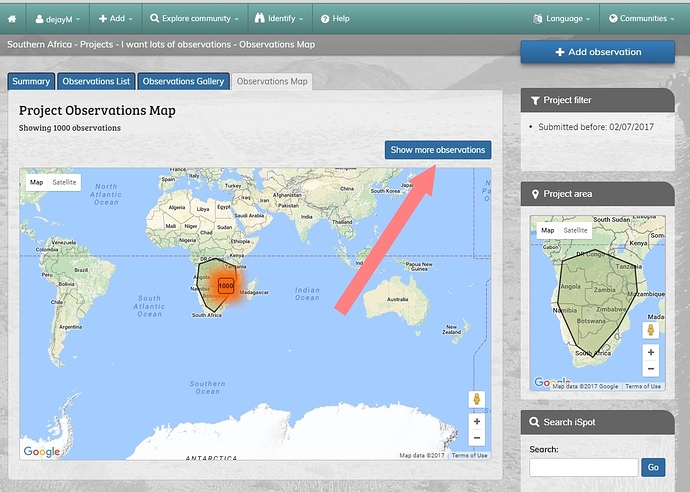Open the Observations Gallery tab
The width and height of the screenshot is (690, 492).
click(183, 81)
